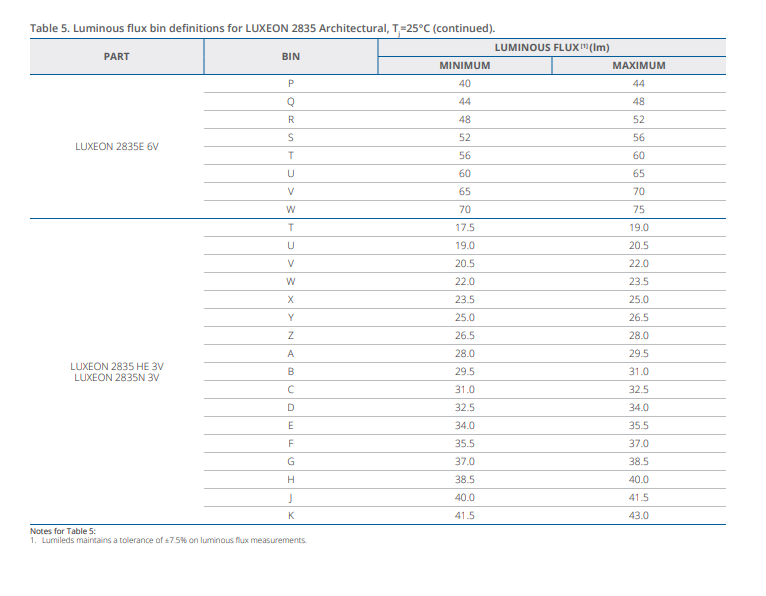Select minimum "28.0" in bin A row

click(465, 354)
